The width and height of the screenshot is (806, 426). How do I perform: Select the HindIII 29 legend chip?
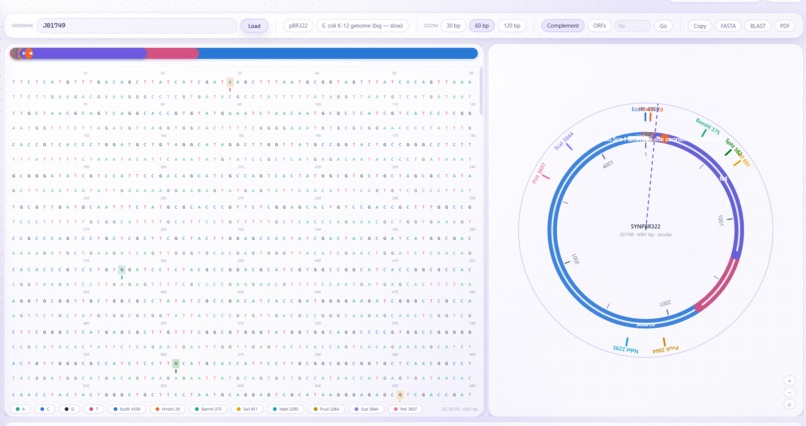coord(166,409)
